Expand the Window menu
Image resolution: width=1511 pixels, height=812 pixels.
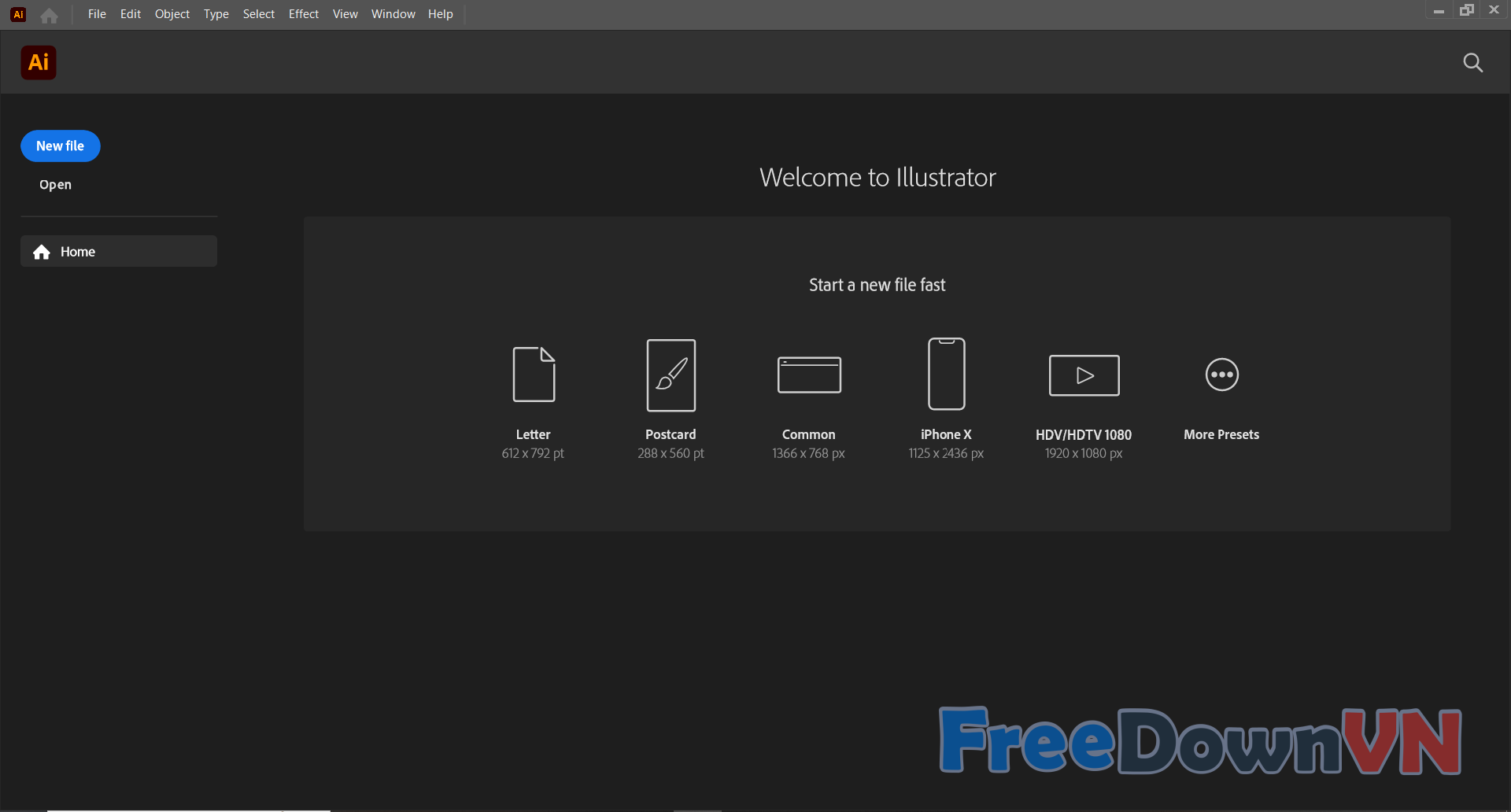point(393,14)
